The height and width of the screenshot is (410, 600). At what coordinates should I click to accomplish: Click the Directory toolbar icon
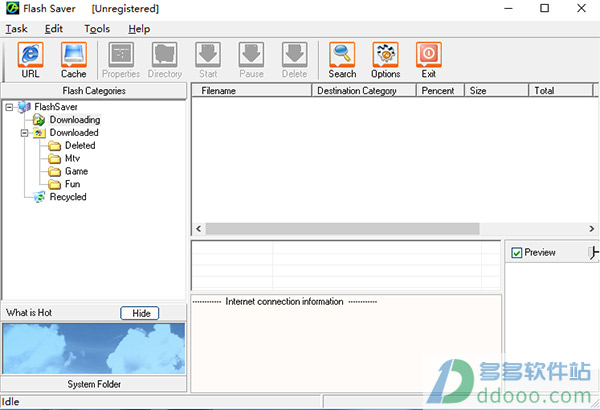(165, 55)
